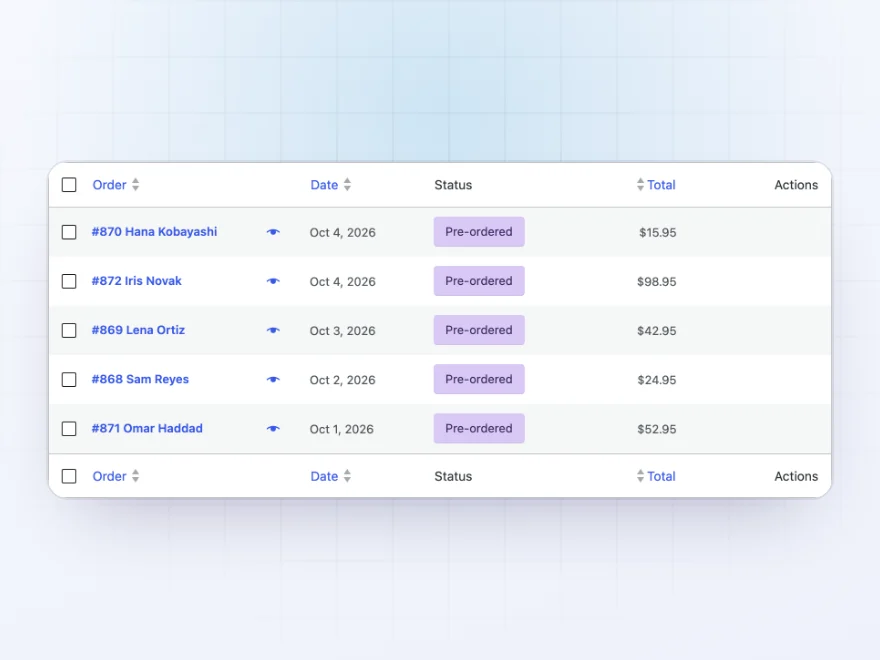Check the row for #872 Iris Novak

[x=69, y=281]
